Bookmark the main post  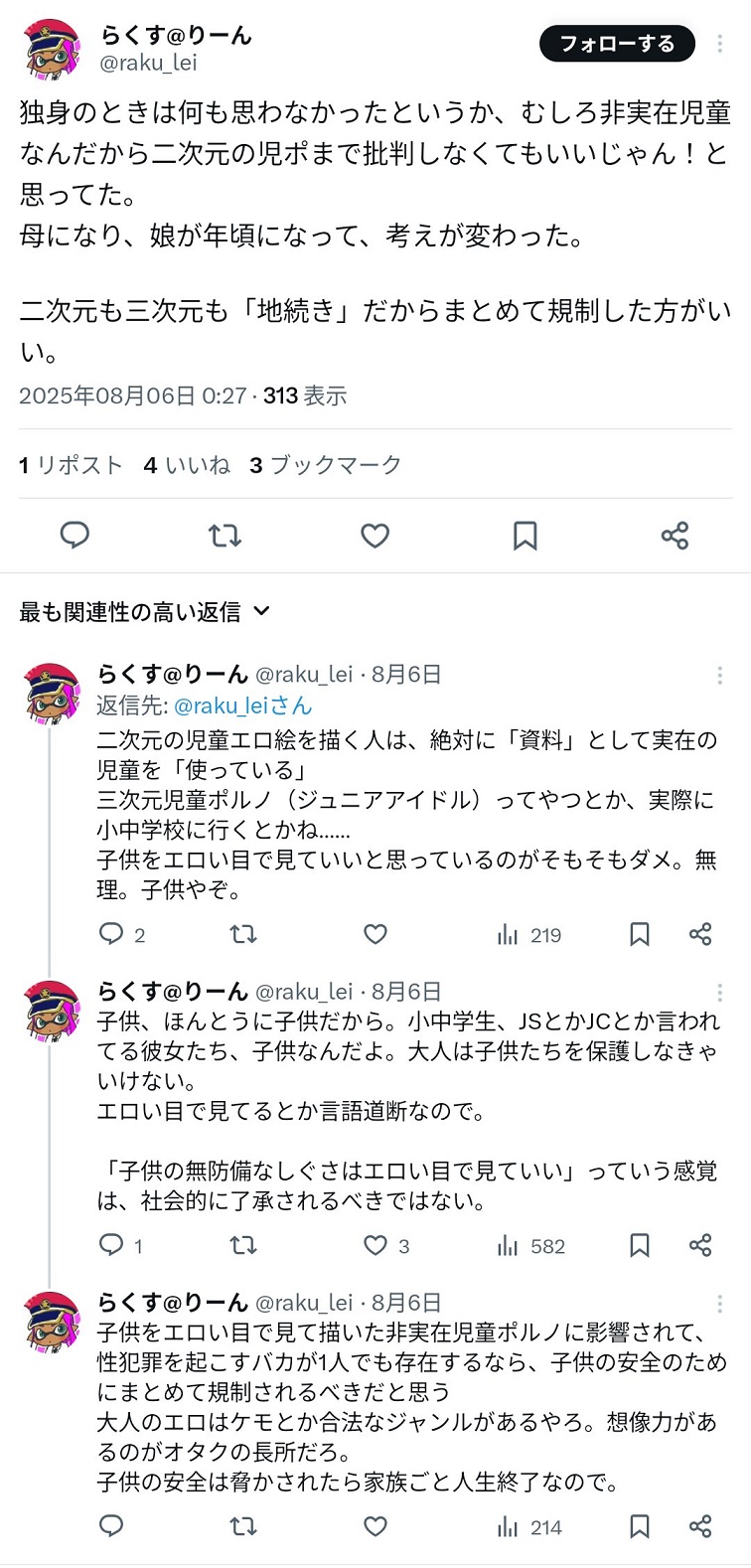click(525, 536)
